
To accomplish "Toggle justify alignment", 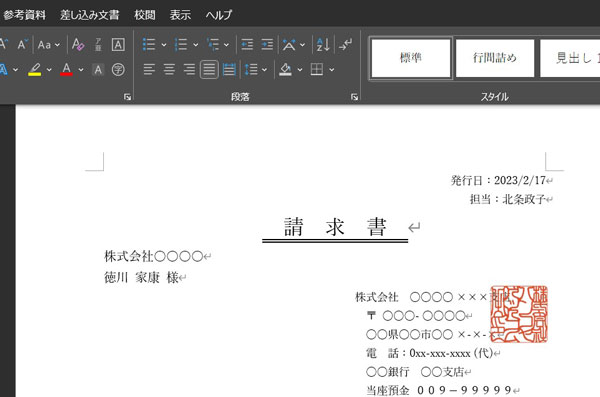I will pyautogui.click(x=209, y=70).
